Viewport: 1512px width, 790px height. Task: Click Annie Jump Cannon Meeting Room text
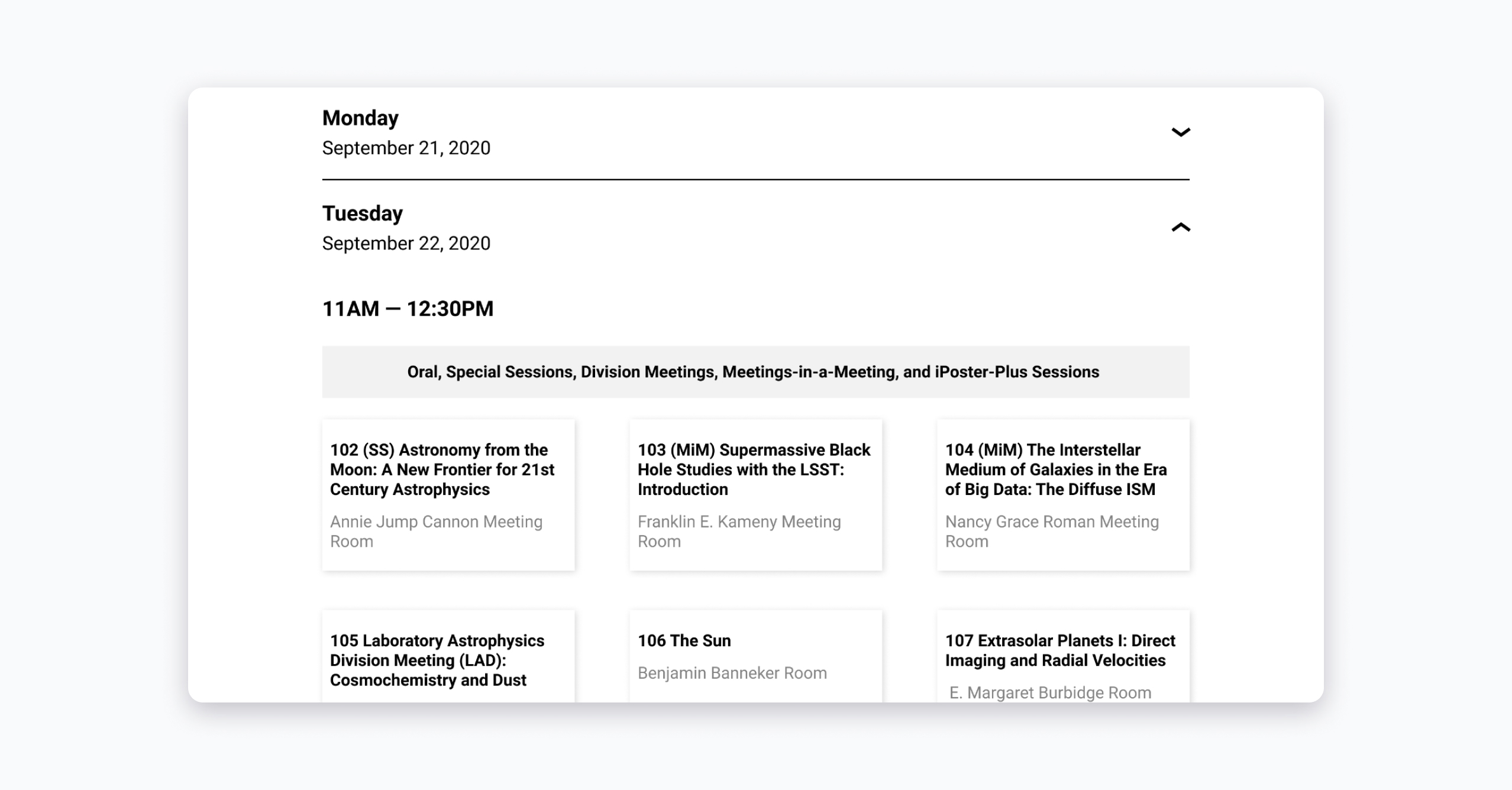tap(437, 532)
